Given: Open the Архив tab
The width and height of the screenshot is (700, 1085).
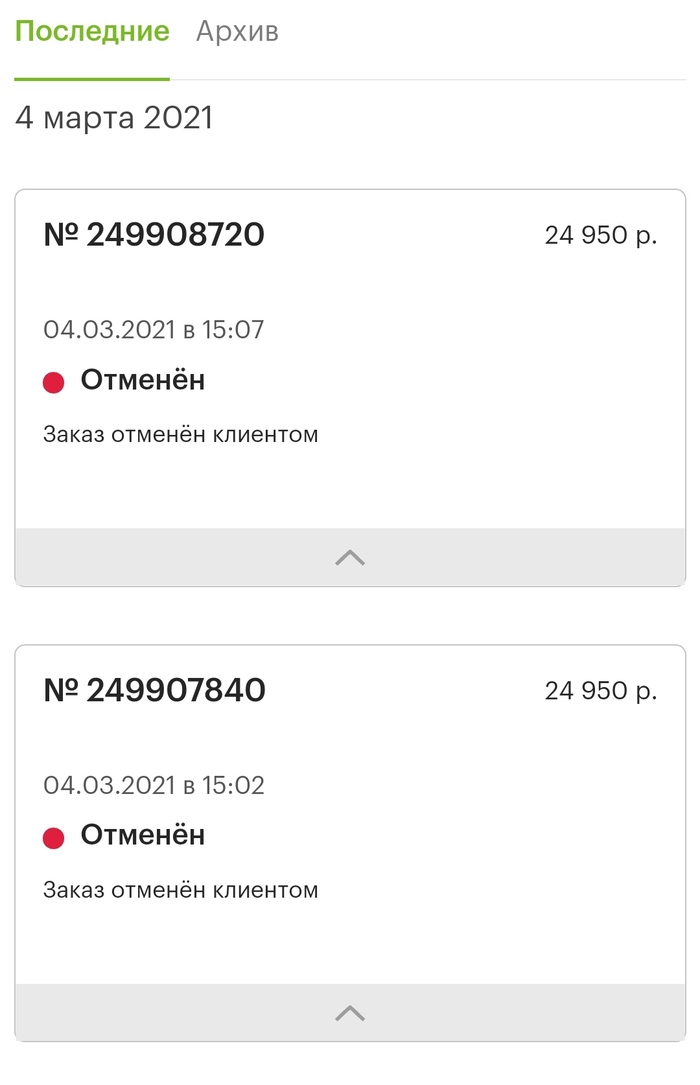Looking at the screenshot, I should (237, 32).
